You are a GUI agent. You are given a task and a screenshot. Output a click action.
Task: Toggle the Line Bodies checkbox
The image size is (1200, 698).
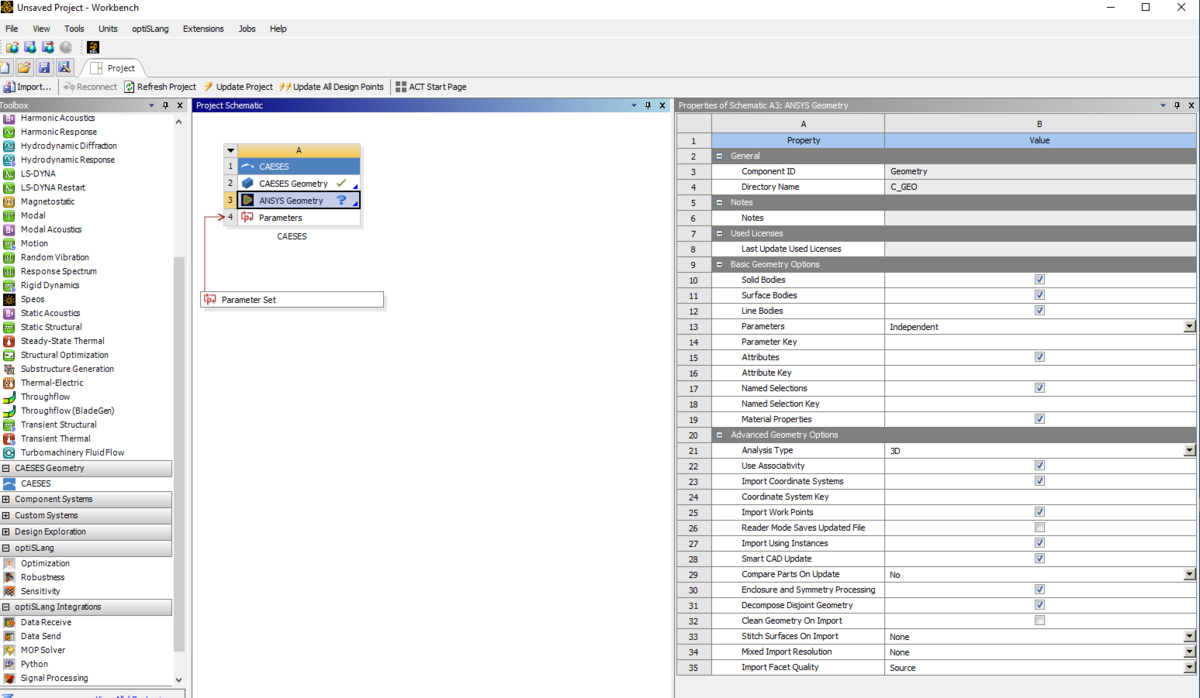pyautogui.click(x=1040, y=311)
